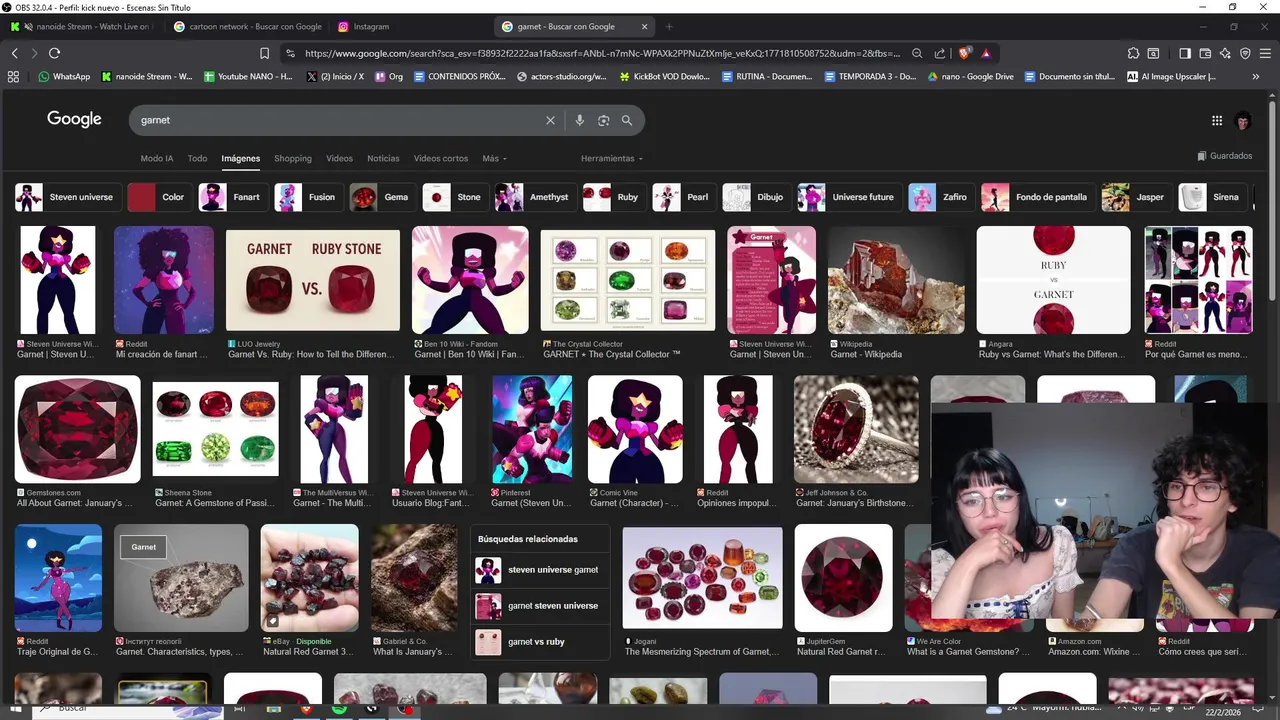Open Spotify from the Windows taskbar

(x=339, y=709)
